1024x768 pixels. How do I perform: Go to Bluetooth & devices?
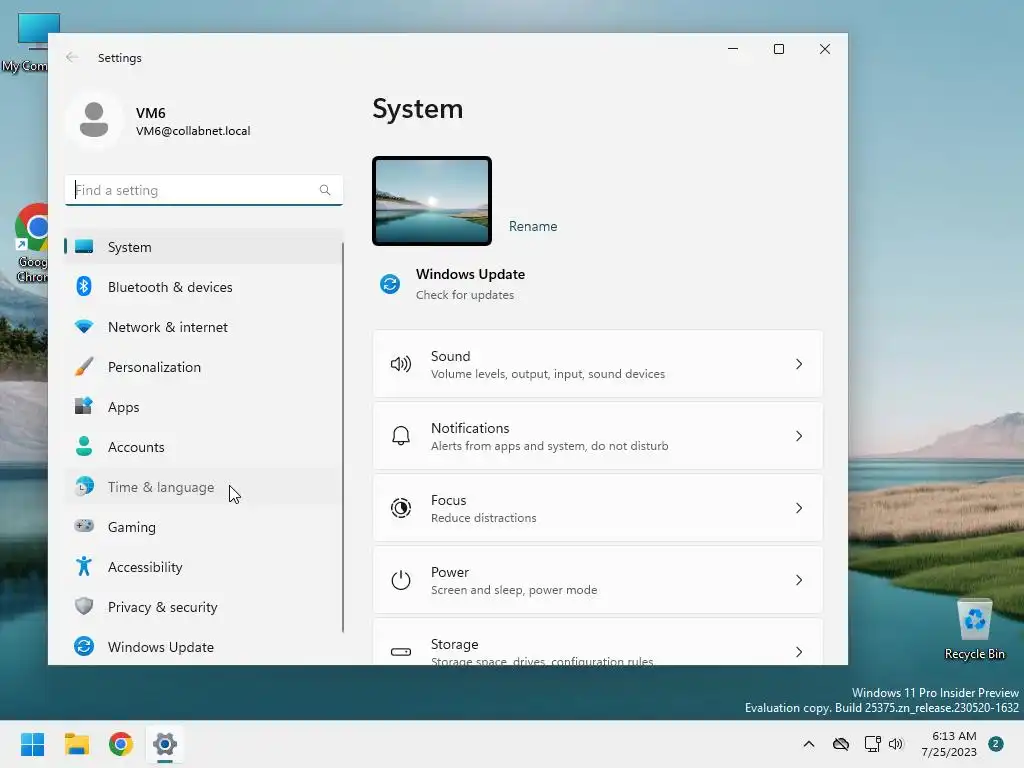(x=170, y=287)
